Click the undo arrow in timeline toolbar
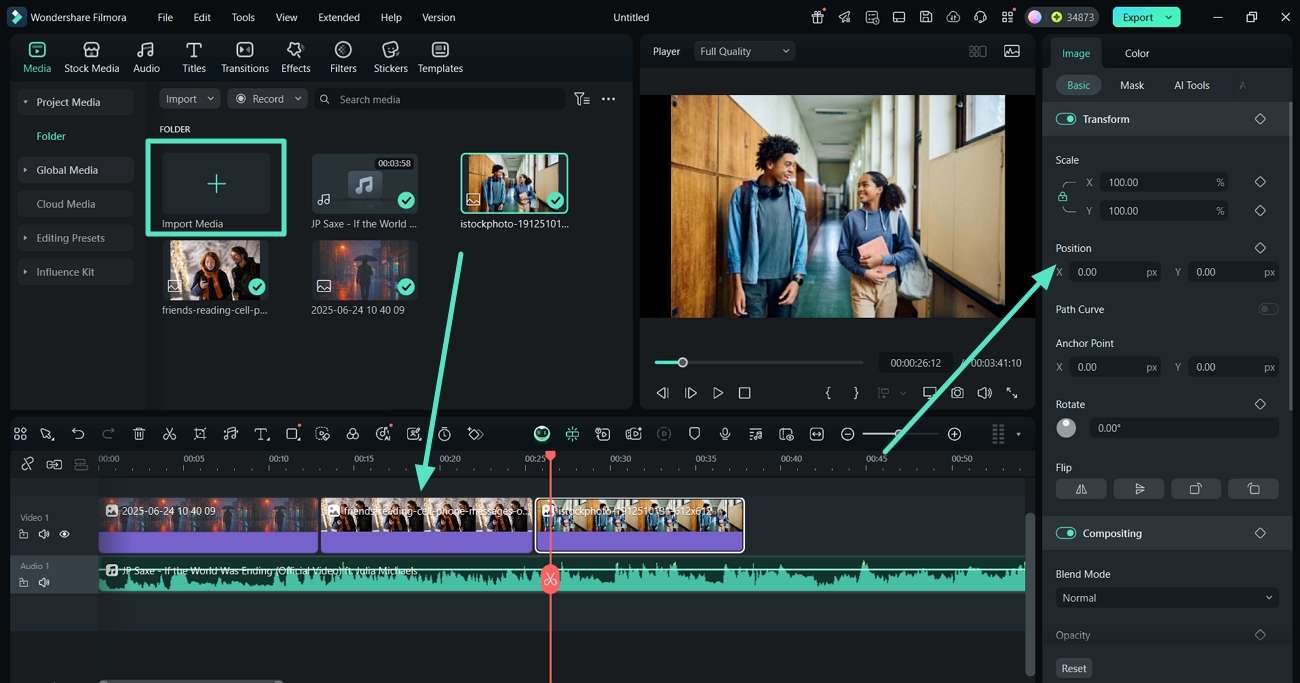The width and height of the screenshot is (1300, 683). (x=78, y=434)
